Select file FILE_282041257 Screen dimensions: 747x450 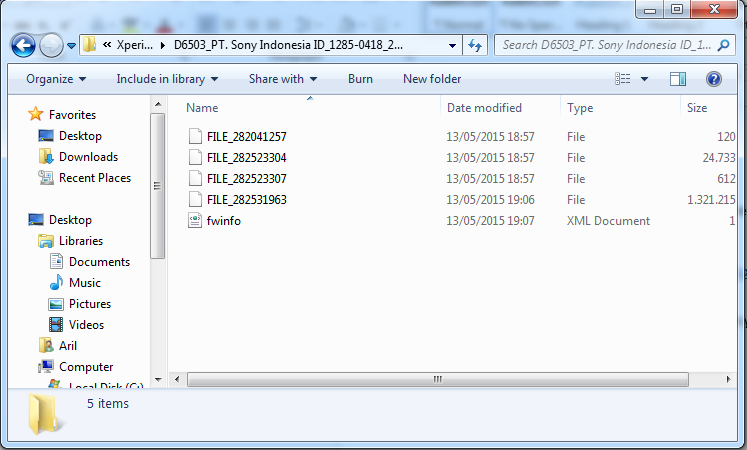246,137
